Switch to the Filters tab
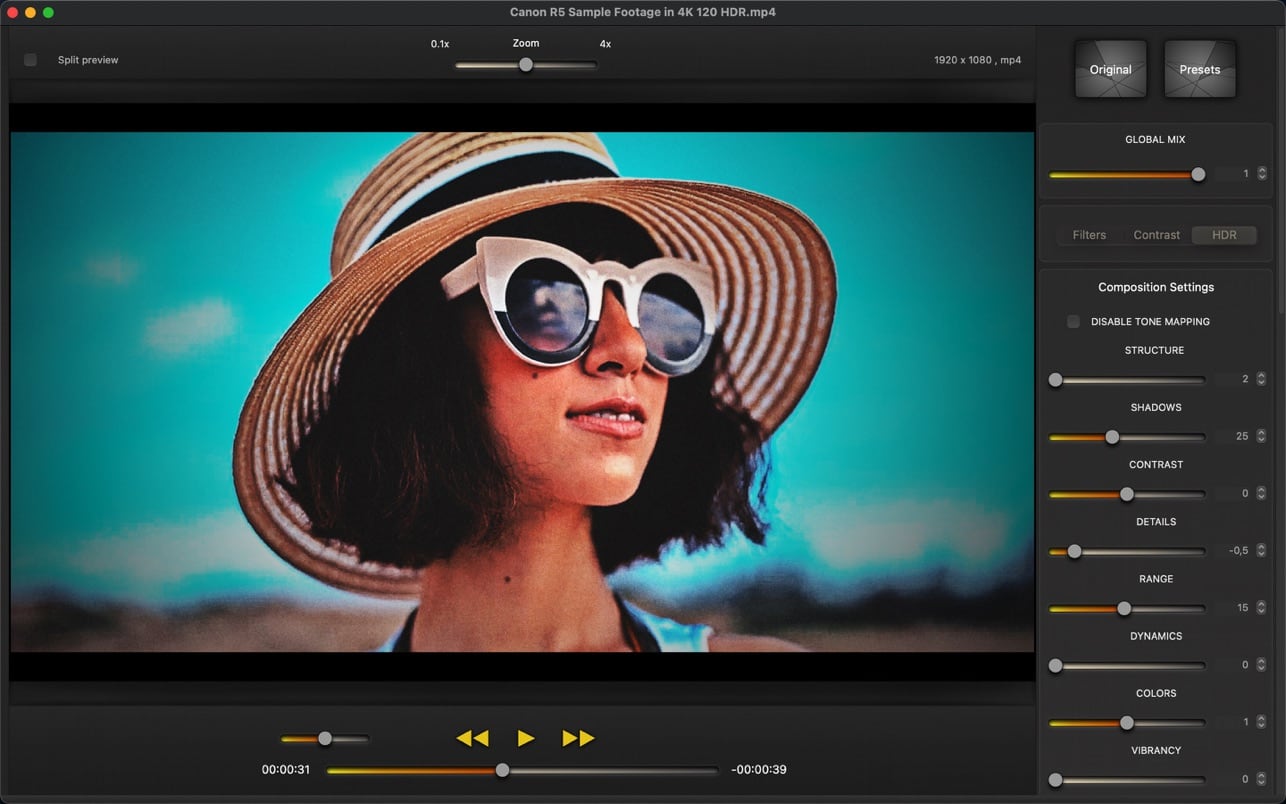Viewport: 1286px width, 804px height. pos(1089,235)
